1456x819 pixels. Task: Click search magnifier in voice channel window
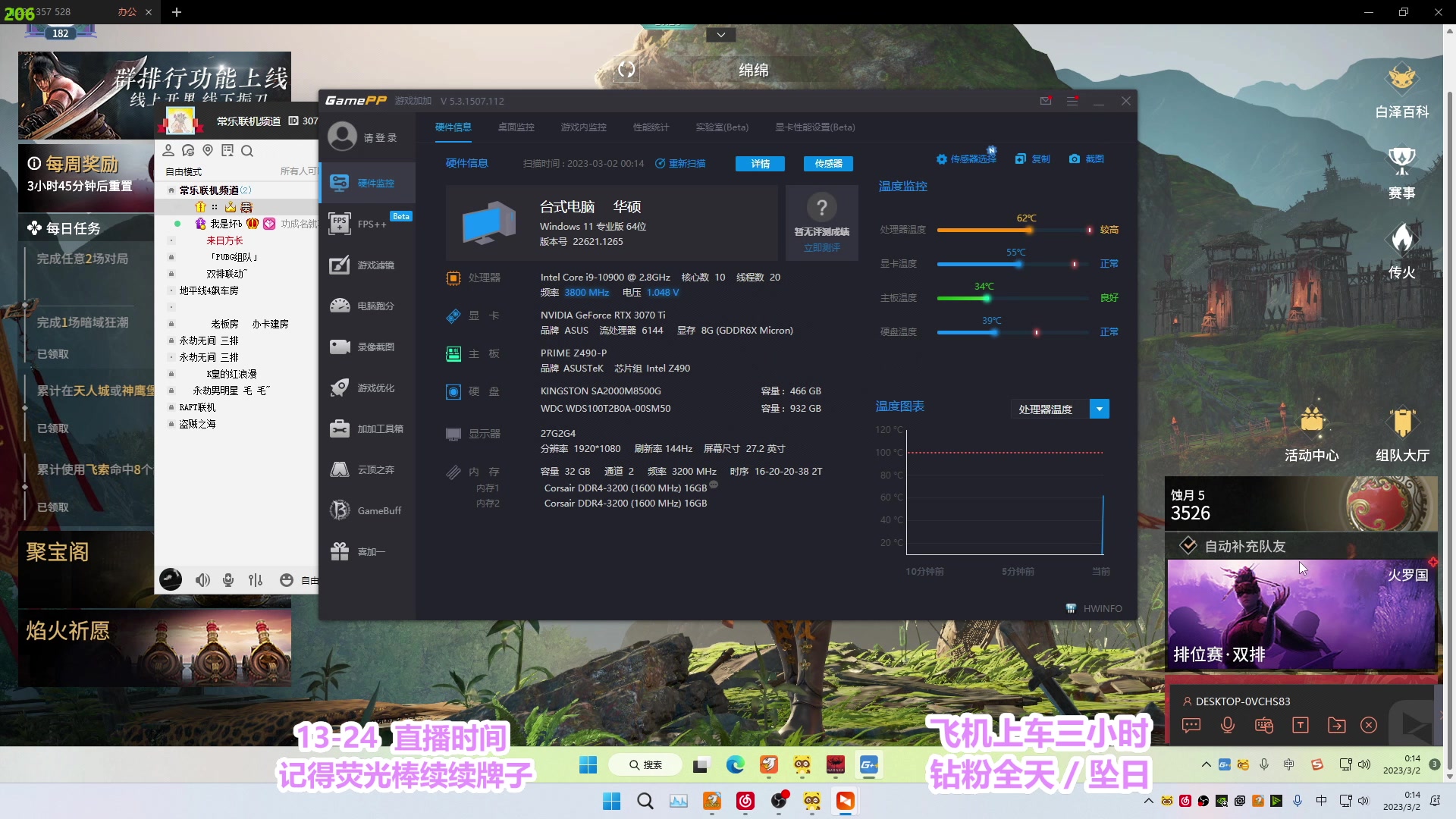[247, 151]
